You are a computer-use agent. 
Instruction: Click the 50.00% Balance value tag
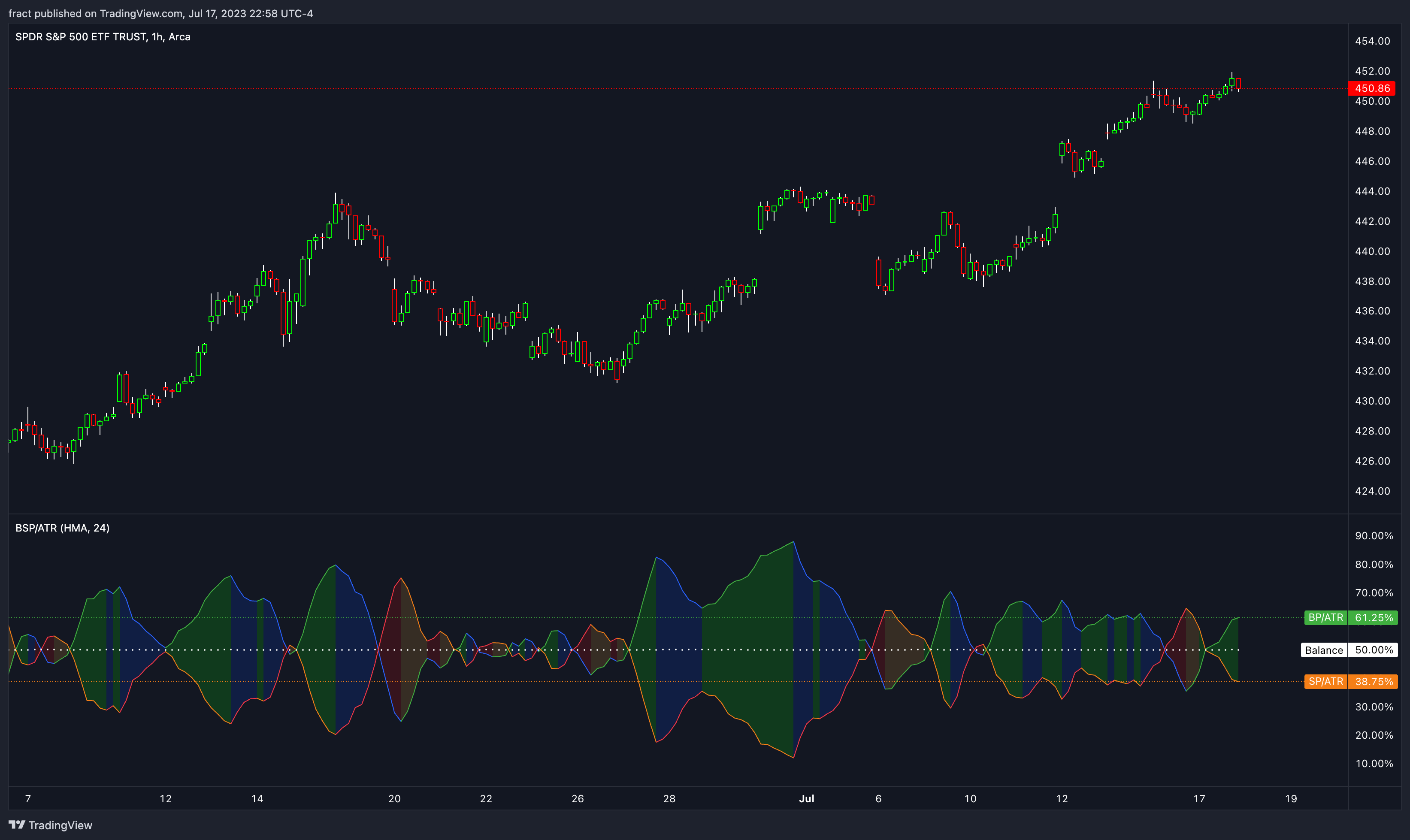click(x=1373, y=650)
